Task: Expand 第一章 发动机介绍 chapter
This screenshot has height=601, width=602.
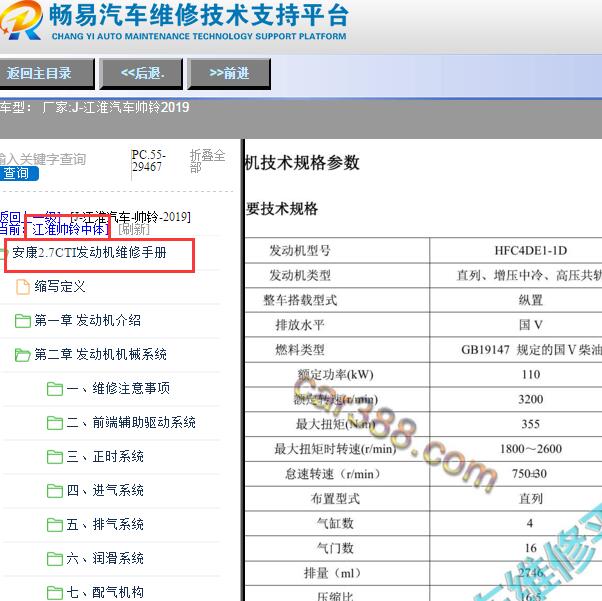Action: pos(88,320)
